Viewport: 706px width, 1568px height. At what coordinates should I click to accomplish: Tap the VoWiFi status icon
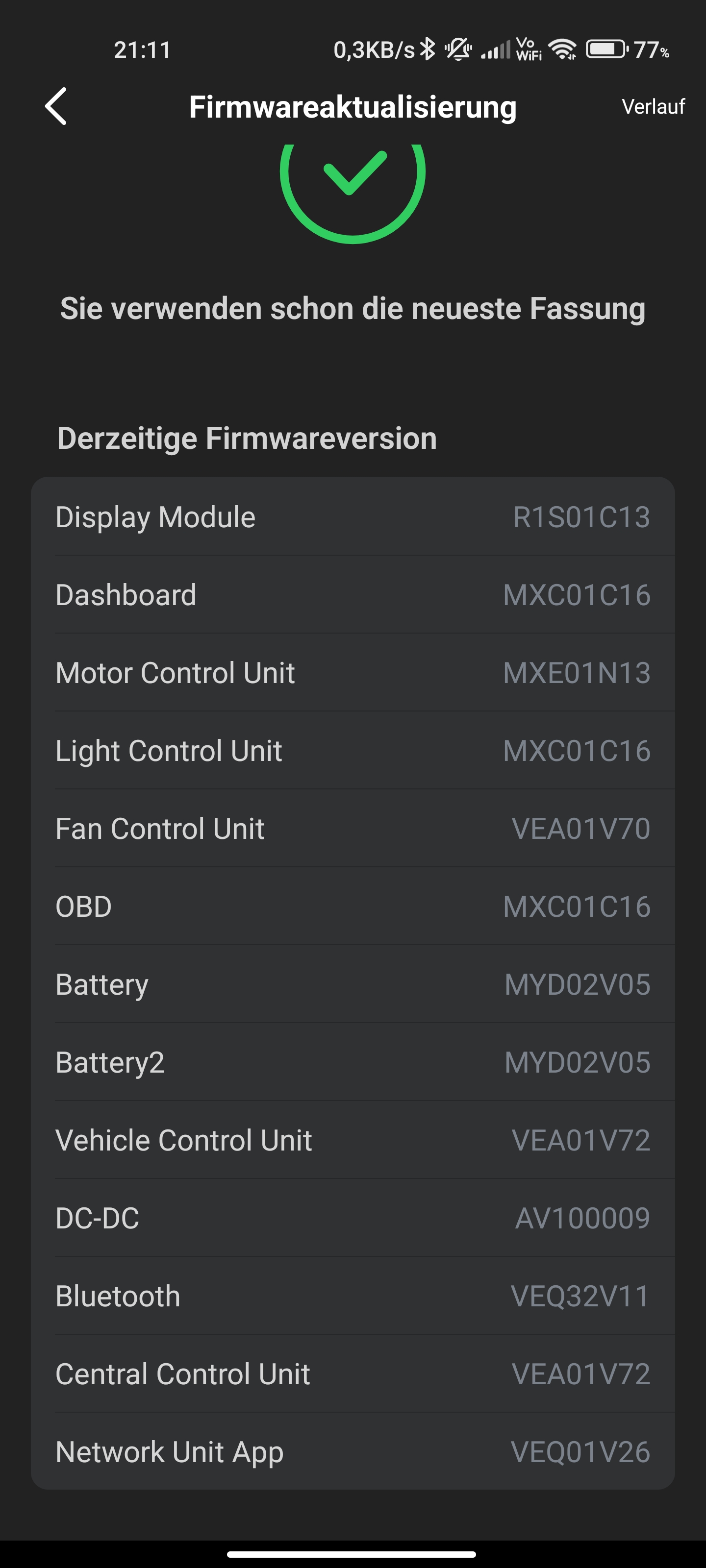tap(529, 49)
